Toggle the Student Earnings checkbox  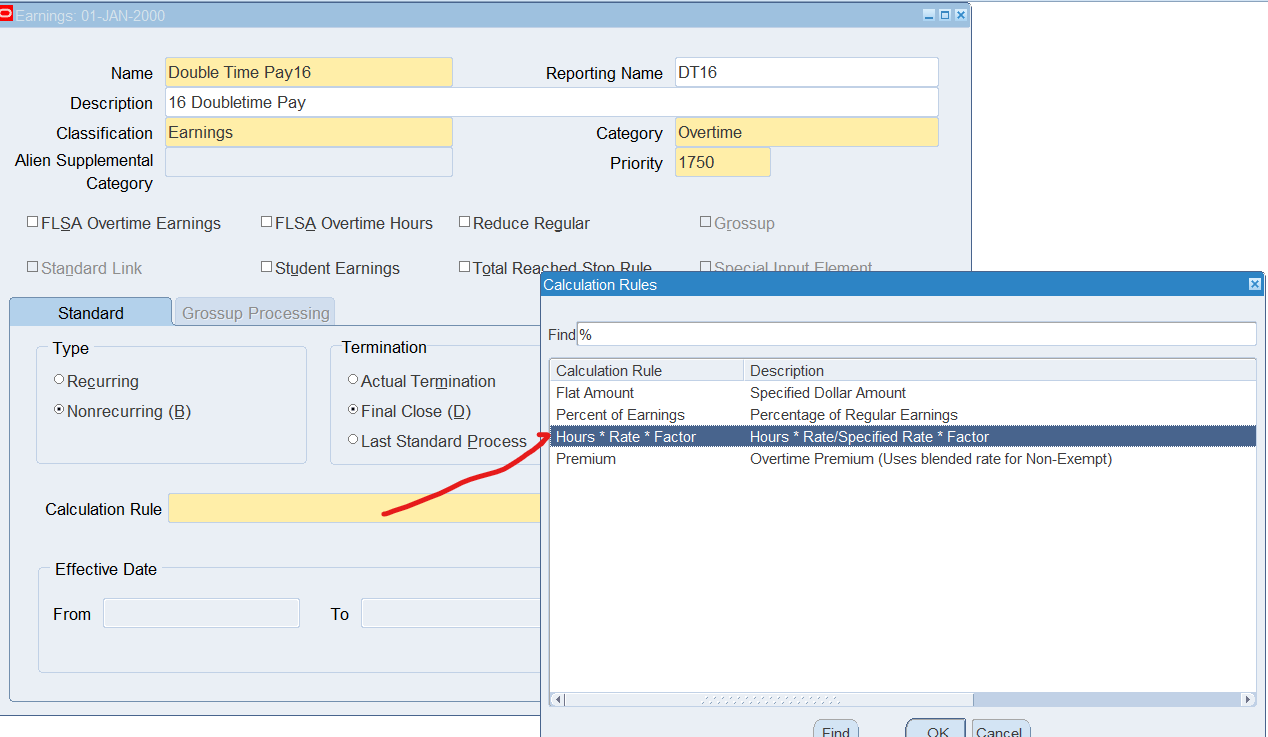point(267,268)
